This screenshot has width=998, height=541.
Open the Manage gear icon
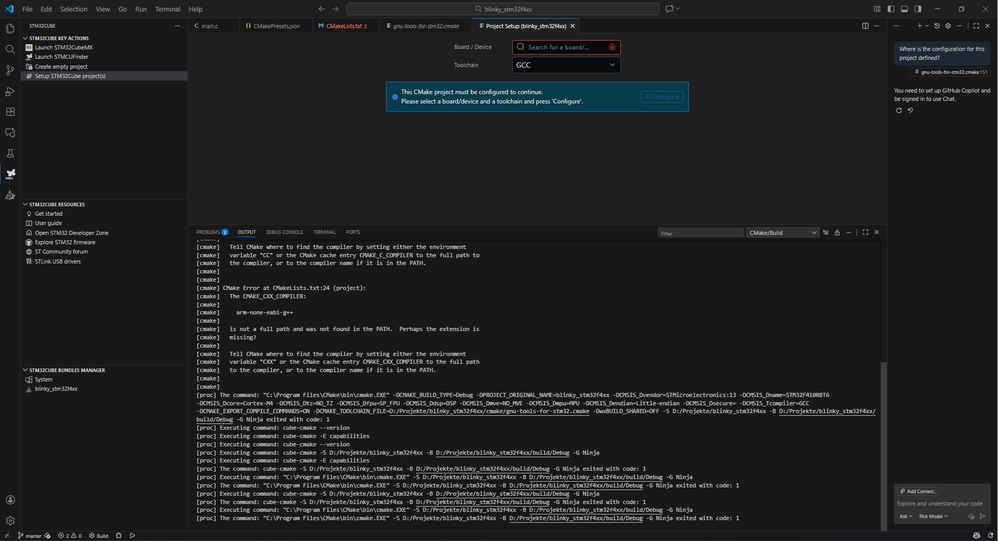tap(10, 520)
